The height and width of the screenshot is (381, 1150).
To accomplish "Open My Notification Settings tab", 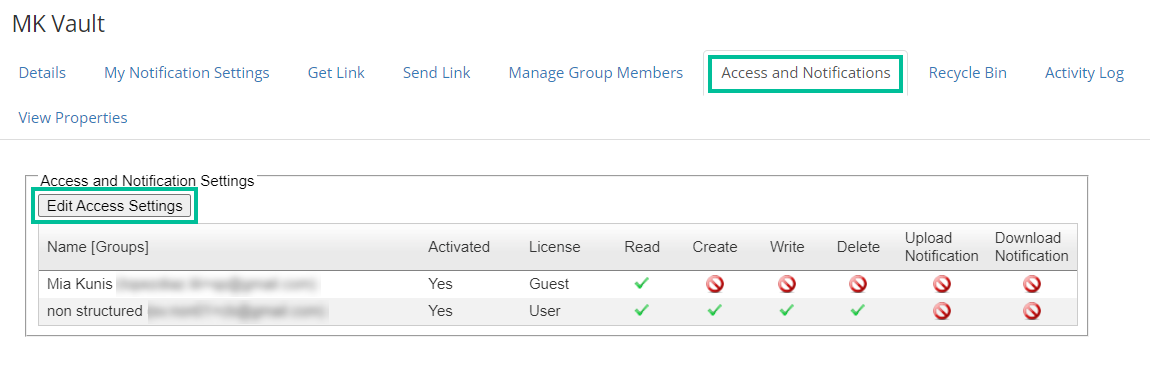I will coord(186,73).
